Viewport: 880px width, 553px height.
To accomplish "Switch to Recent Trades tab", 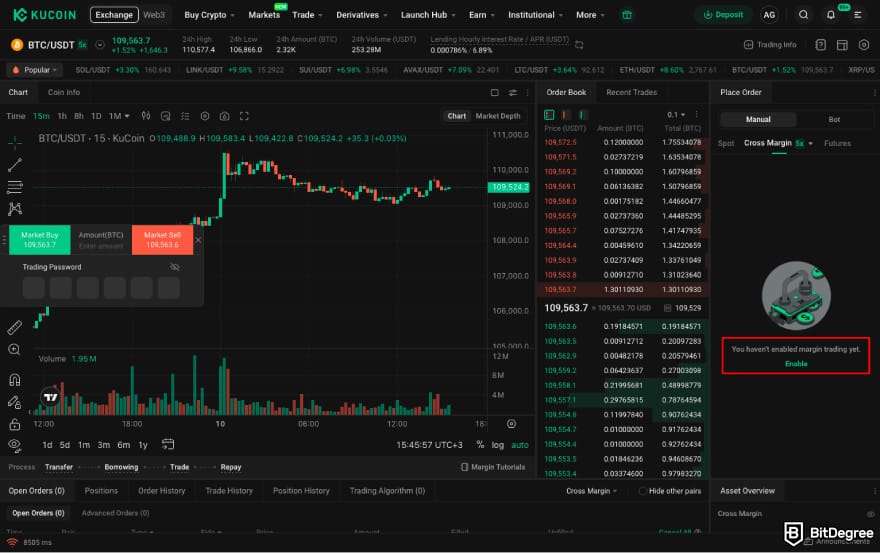I will 631,92.
